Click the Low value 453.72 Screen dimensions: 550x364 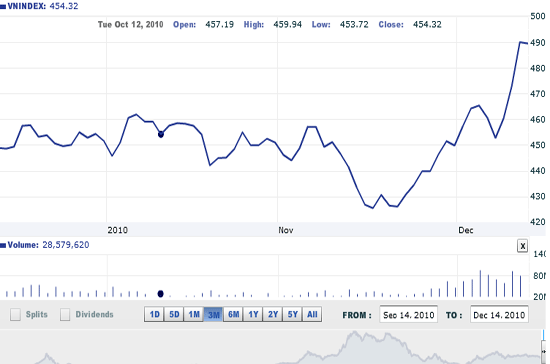pos(354,25)
